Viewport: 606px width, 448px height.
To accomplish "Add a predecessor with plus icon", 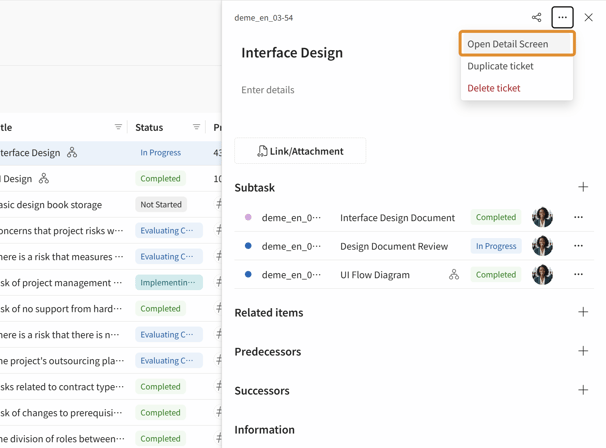I will 583,351.
